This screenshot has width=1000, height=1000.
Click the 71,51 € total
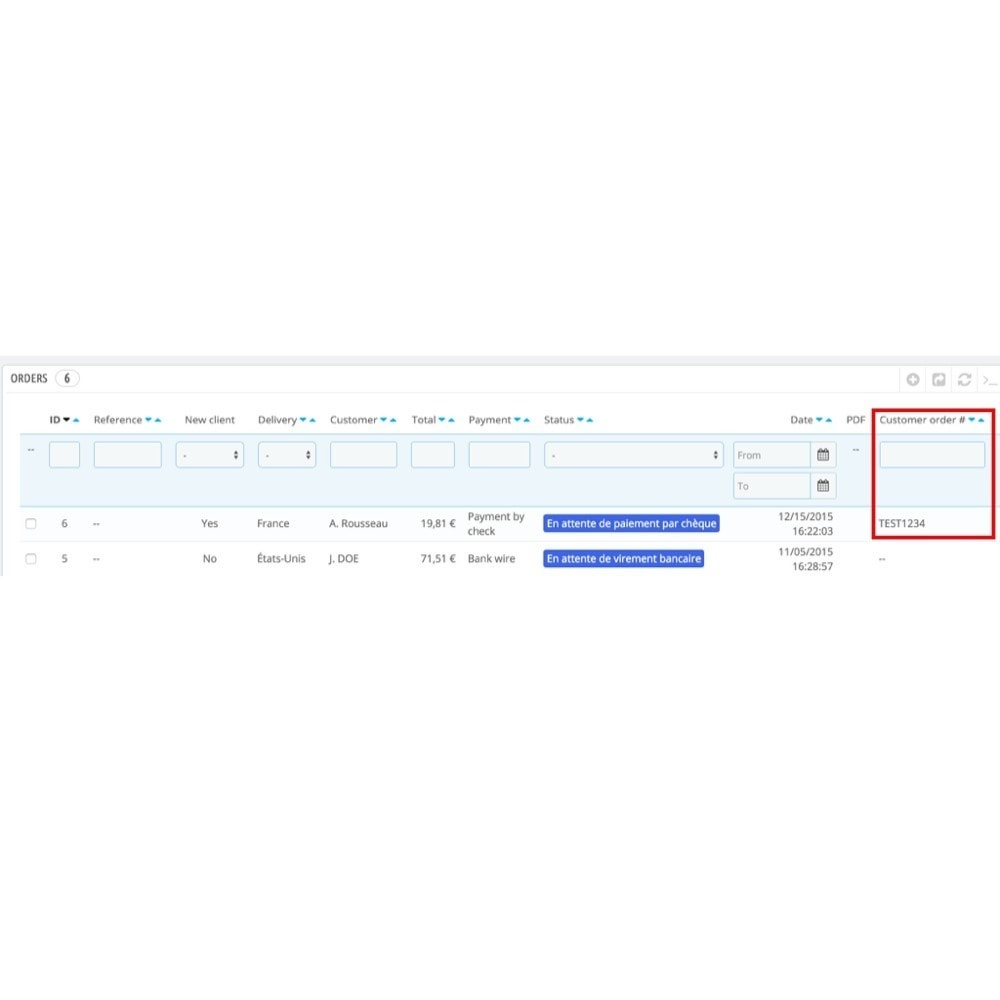tap(438, 559)
